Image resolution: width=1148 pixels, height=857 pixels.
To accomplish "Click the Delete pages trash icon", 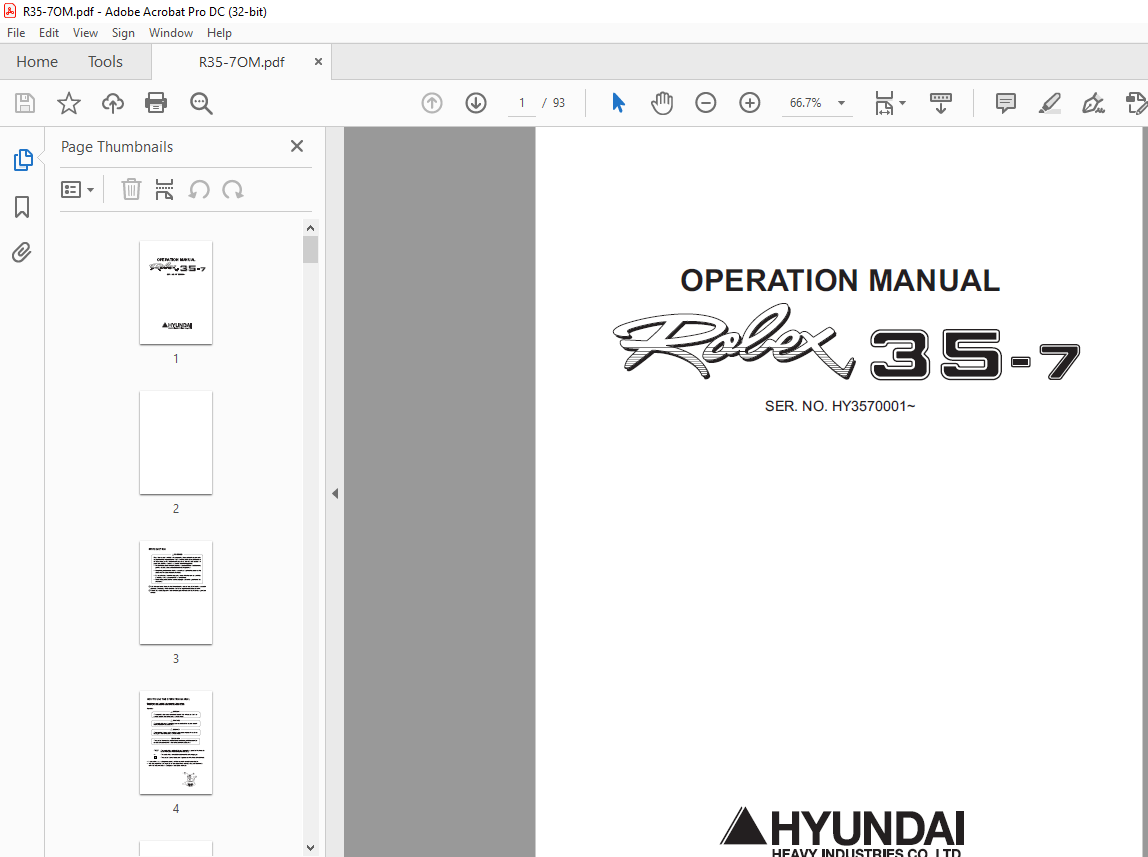I will click(x=131, y=190).
